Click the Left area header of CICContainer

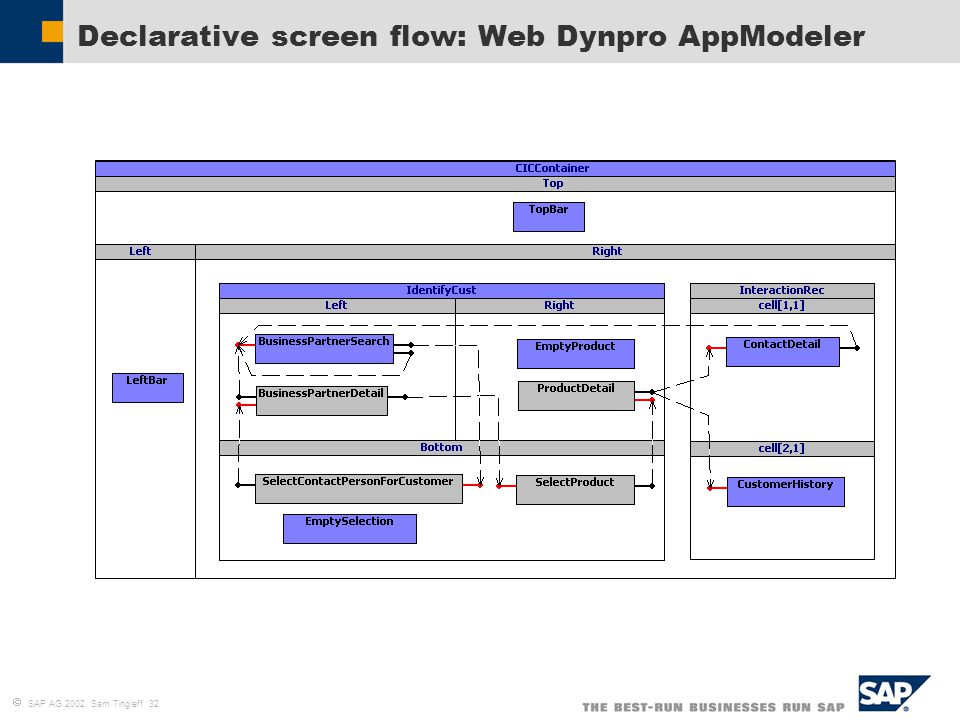[145, 252]
